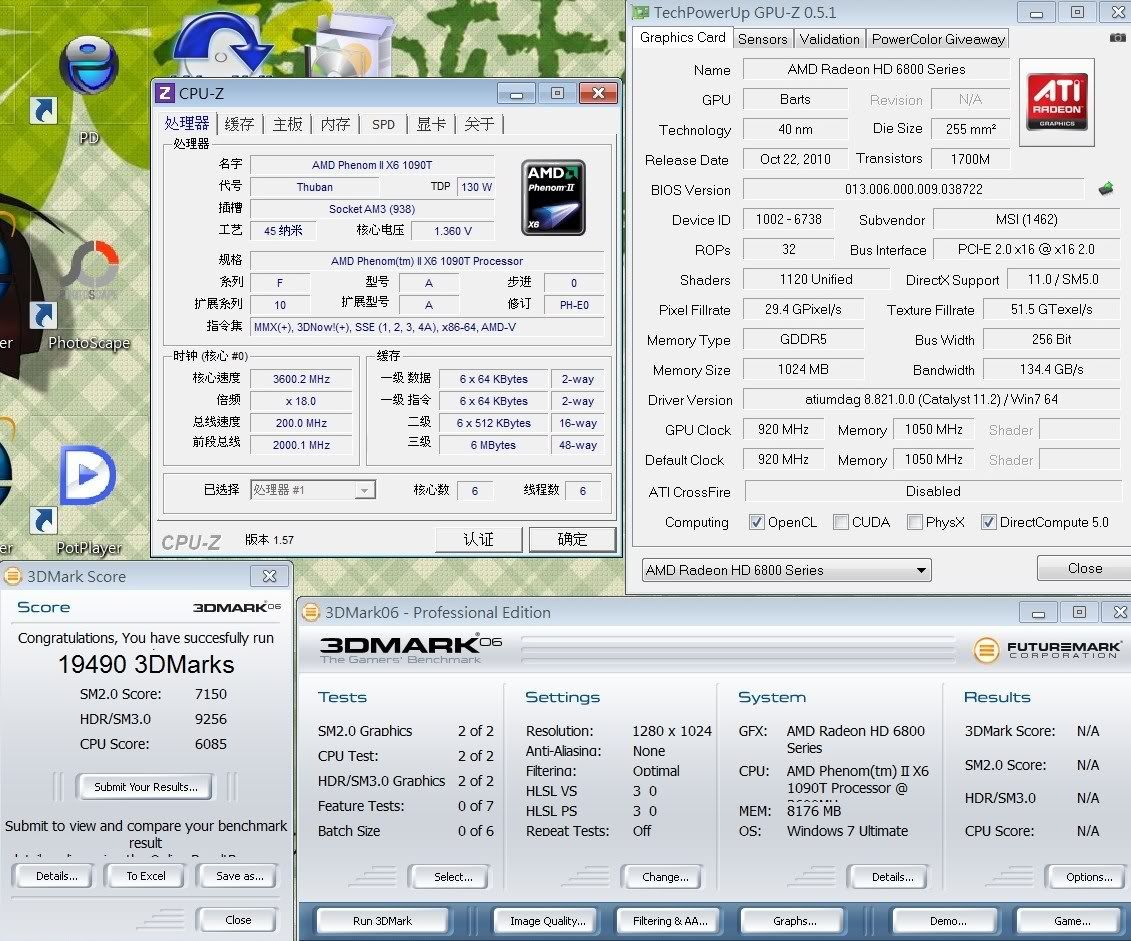Toggle the DirectCompute 5.0 checkbox
This screenshot has height=941, width=1131.
tap(988, 522)
